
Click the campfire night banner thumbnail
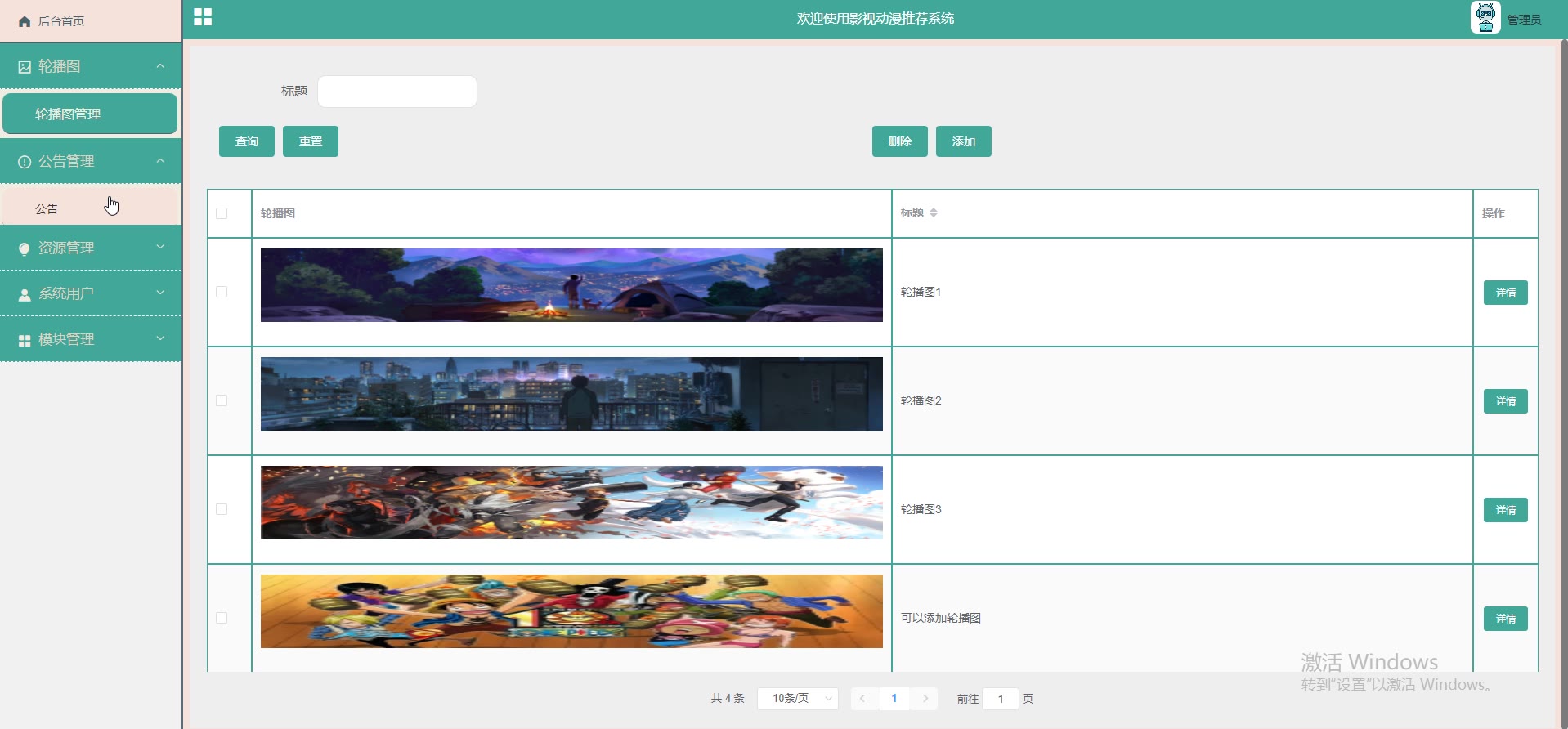(x=571, y=285)
